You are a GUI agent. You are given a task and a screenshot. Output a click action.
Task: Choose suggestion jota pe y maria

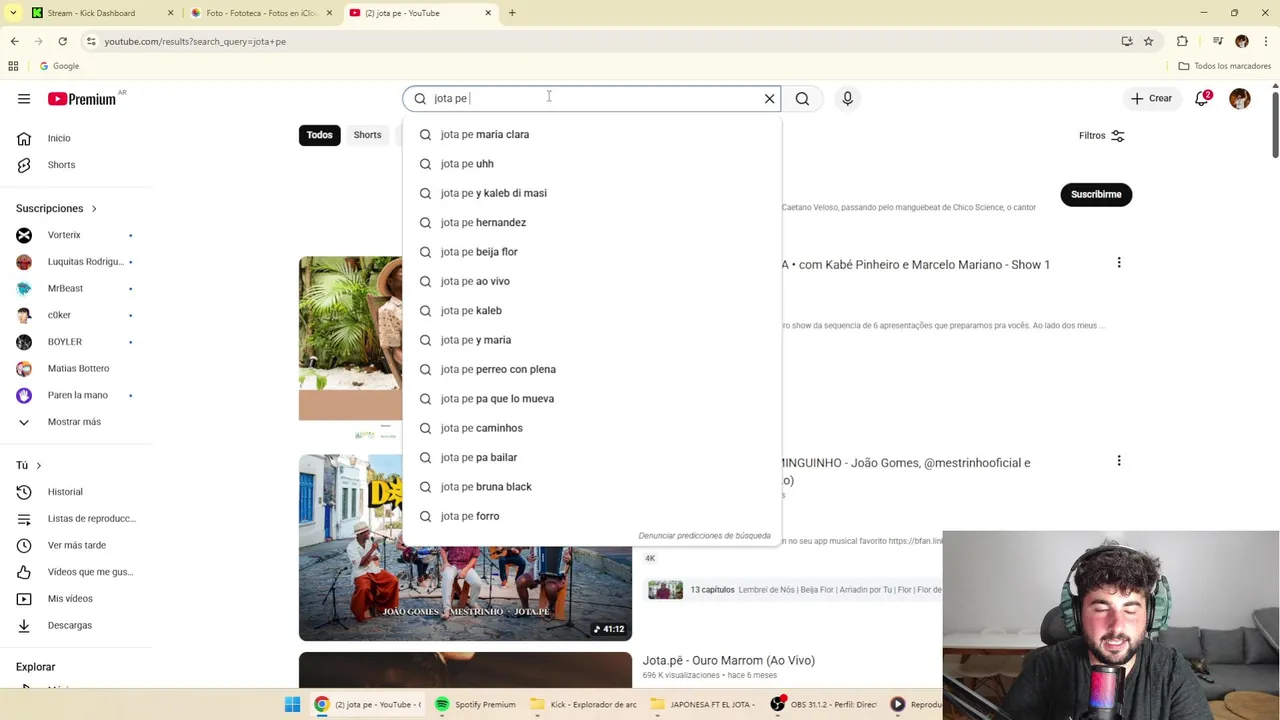592,340
